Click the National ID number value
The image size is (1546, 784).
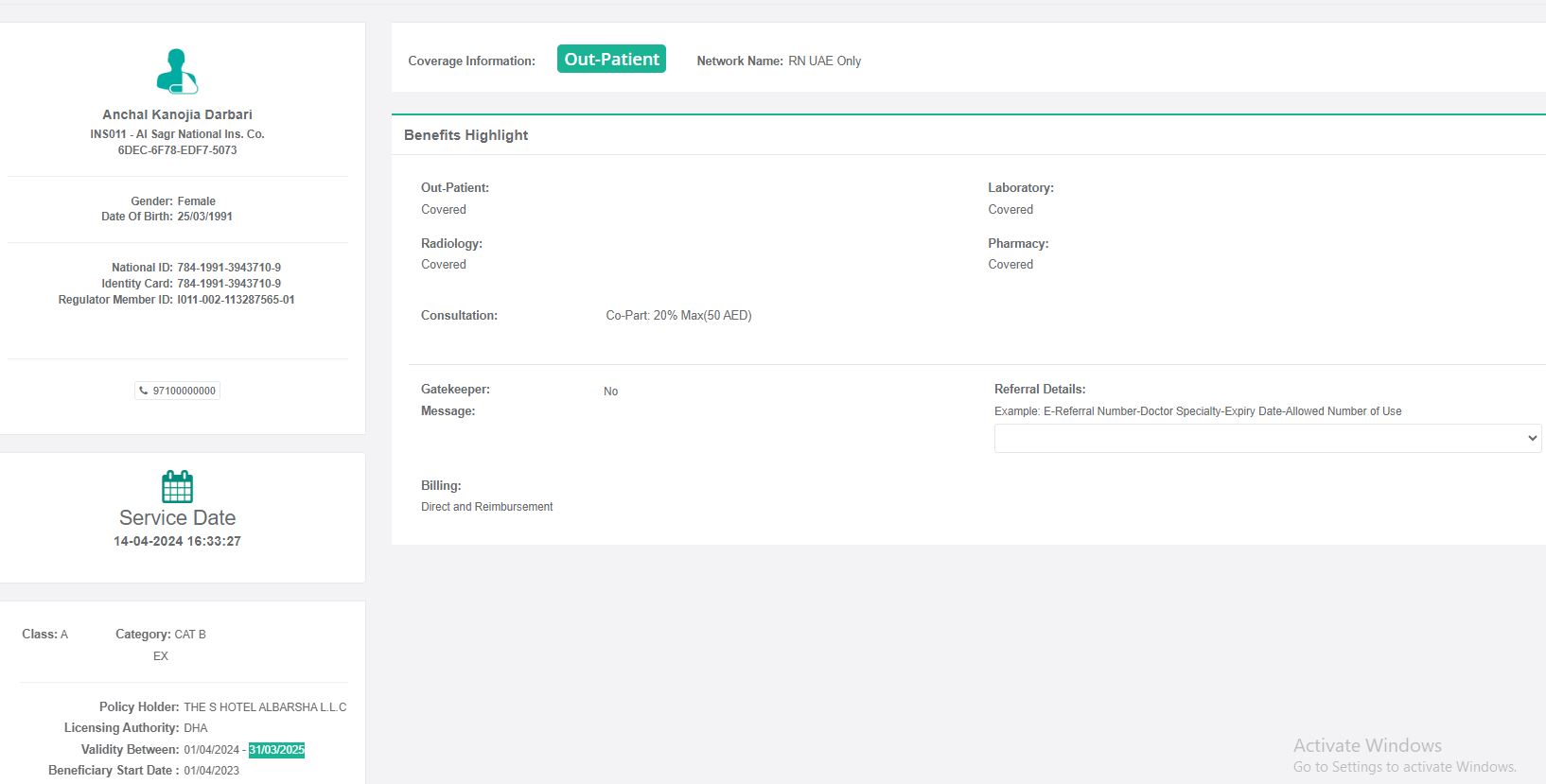tap(229, 268)
